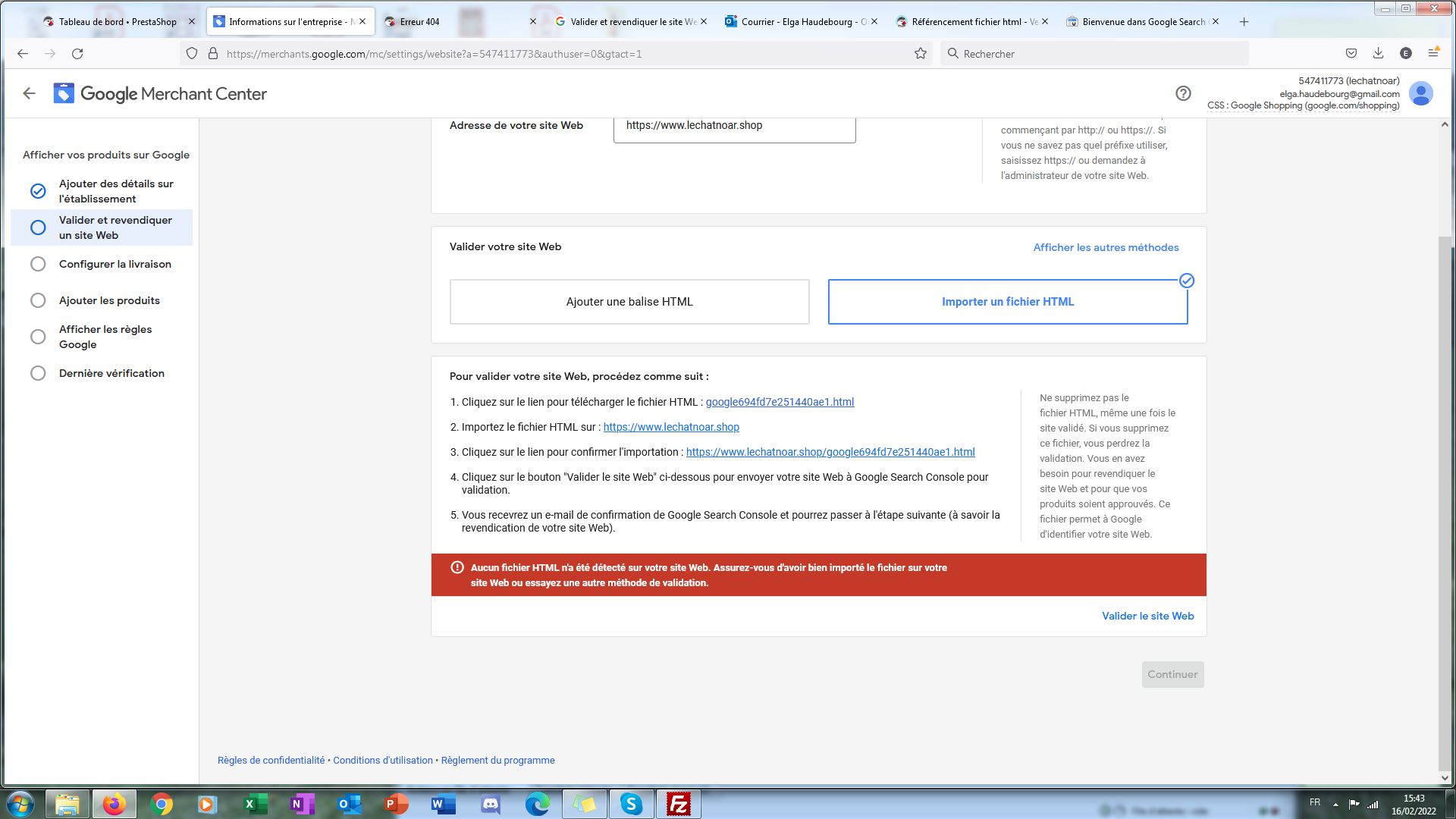The image size is (1456, 819).
Task: Open Firefox downloads arrow icon
Action: [1378, 53]
